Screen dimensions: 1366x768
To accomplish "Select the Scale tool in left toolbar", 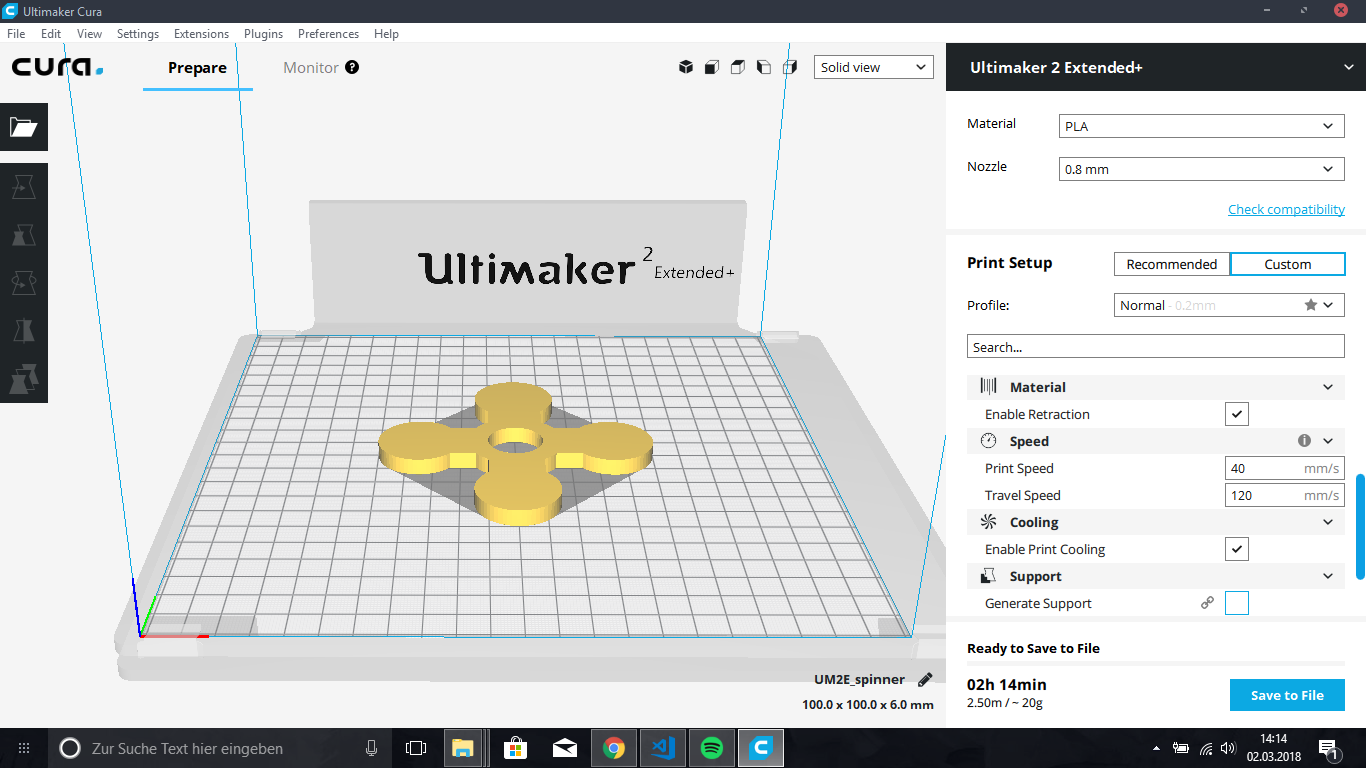I will click(23, 235).
